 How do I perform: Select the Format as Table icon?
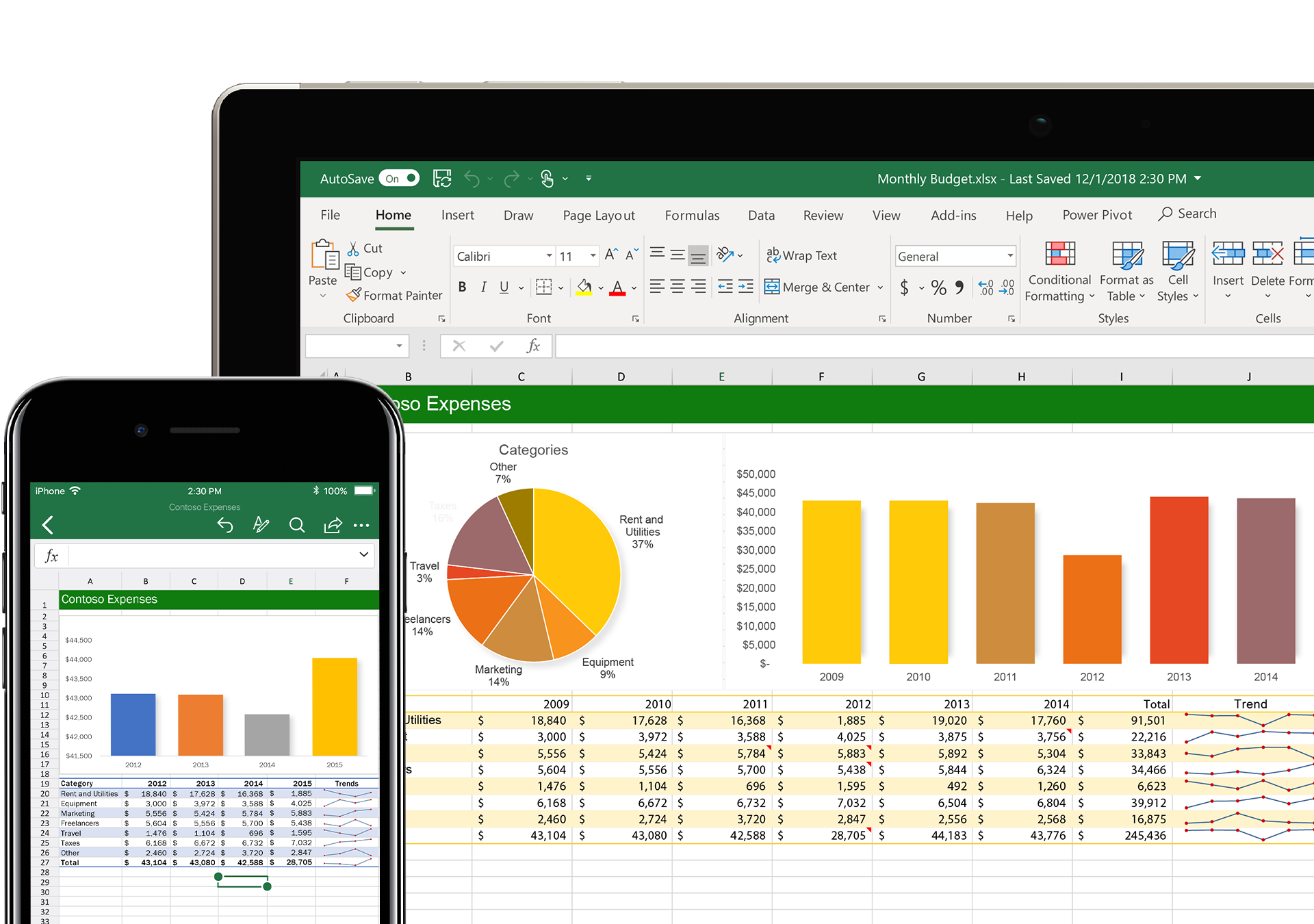click(1122, 275)
